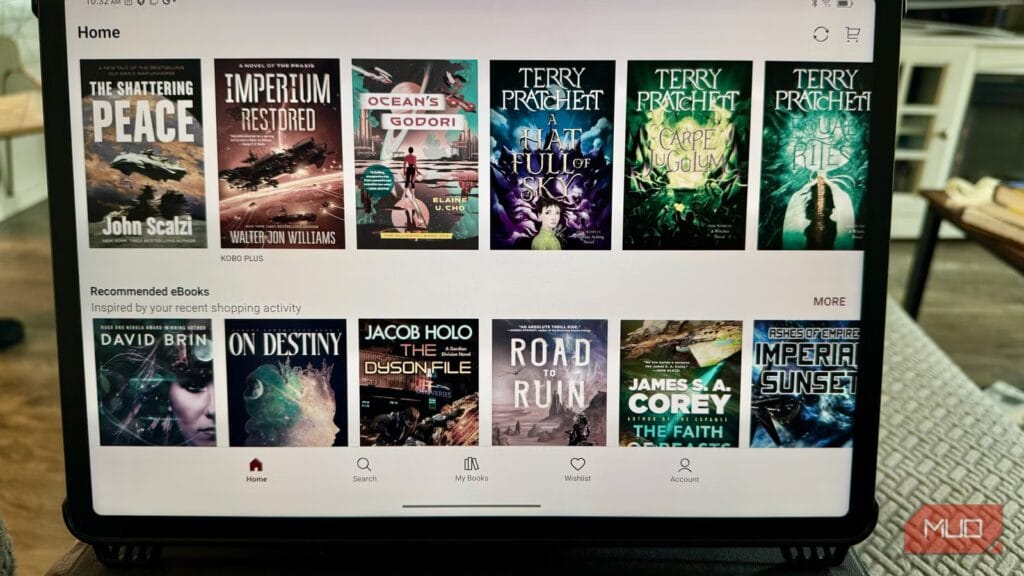
Task: Open The Dyson File book cover
Action: tap(419, 383)
